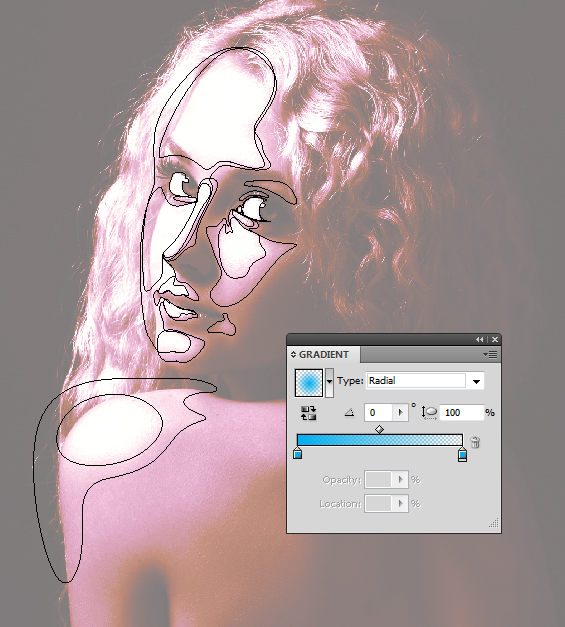Click the Type field showing Radial

pos(416,381)
